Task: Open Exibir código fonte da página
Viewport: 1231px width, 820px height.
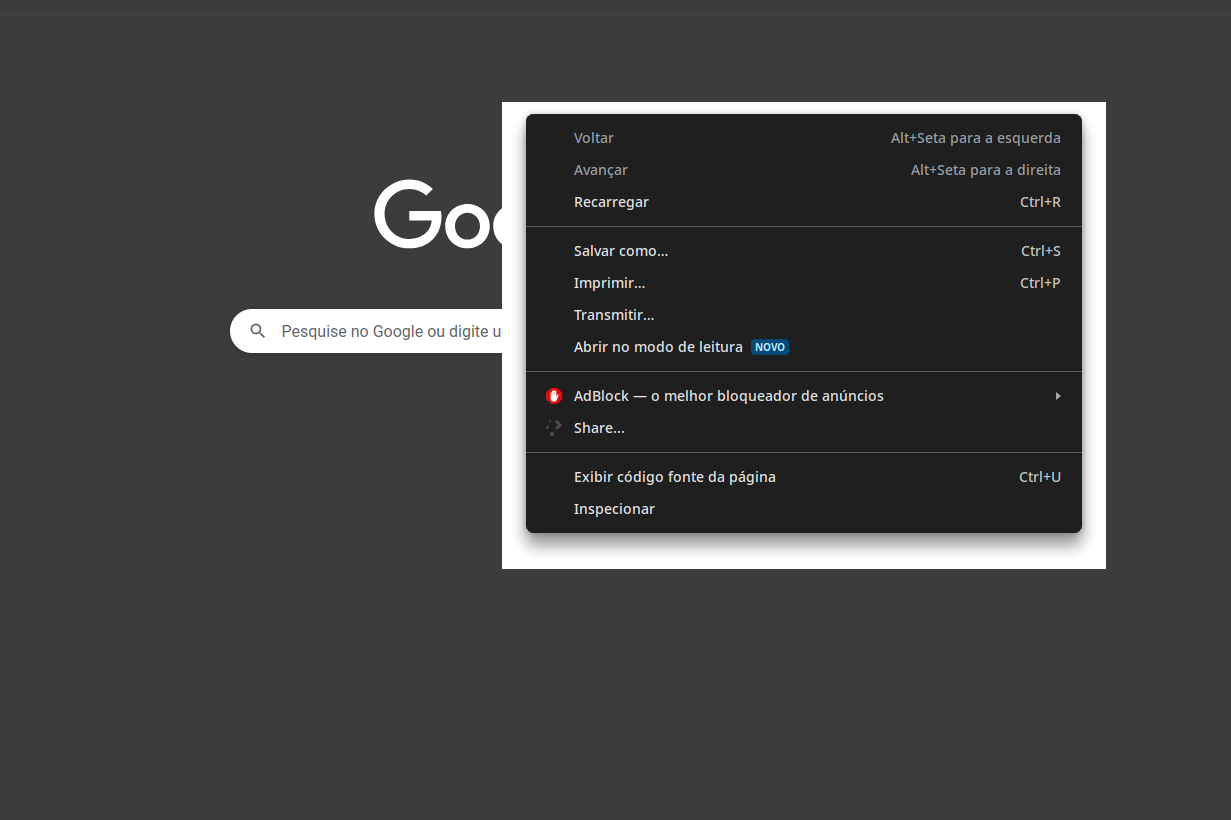Action: coord(674,477)
